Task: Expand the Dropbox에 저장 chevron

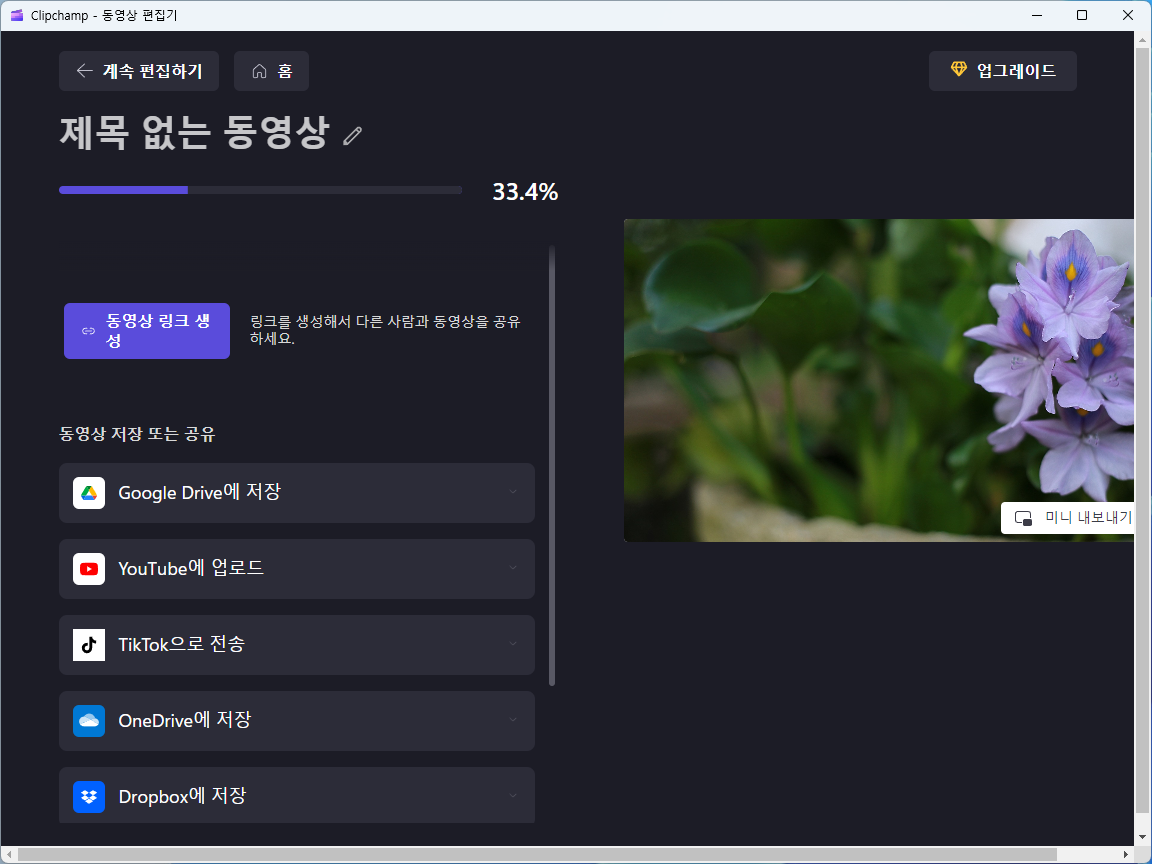Action: [x=513, y=795]
